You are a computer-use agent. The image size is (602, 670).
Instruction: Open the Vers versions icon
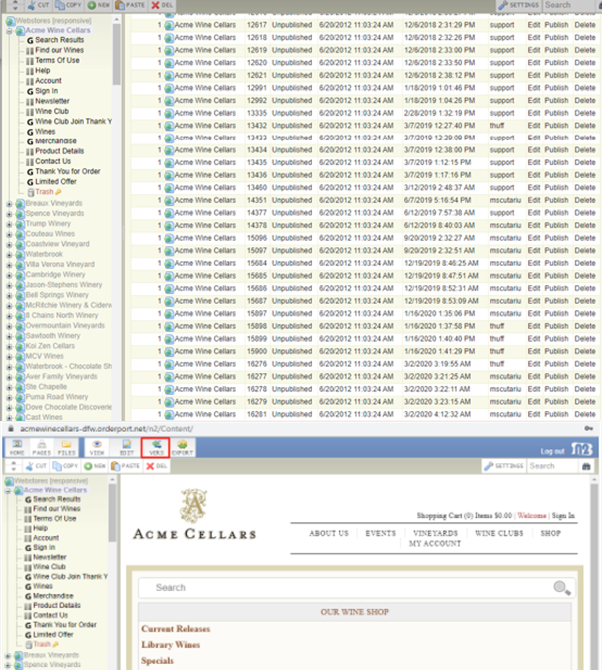(156, 447)
